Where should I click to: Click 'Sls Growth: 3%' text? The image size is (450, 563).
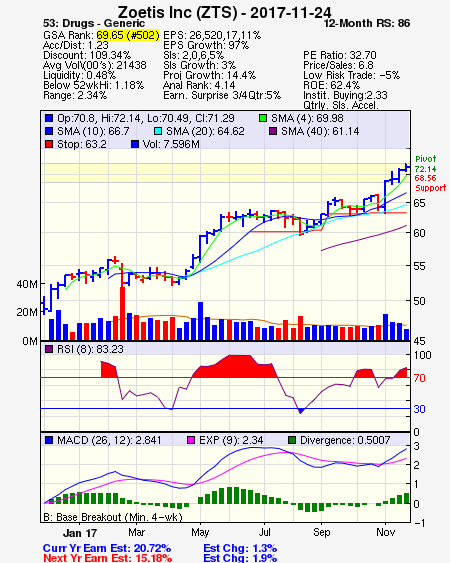199,65
